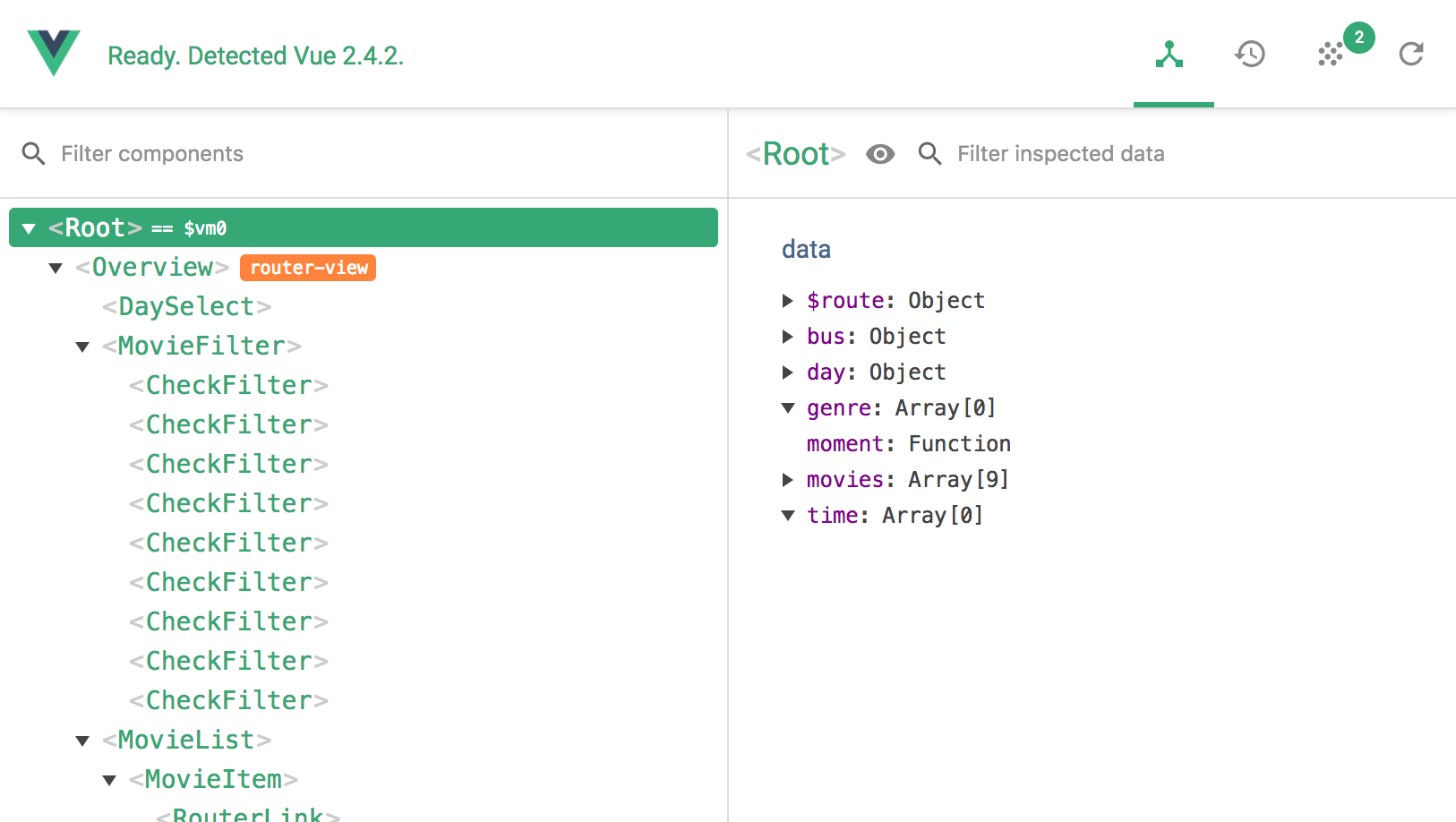1456x822 pixels.
Task: Collapse the genre array
Action: coord(788,408)
